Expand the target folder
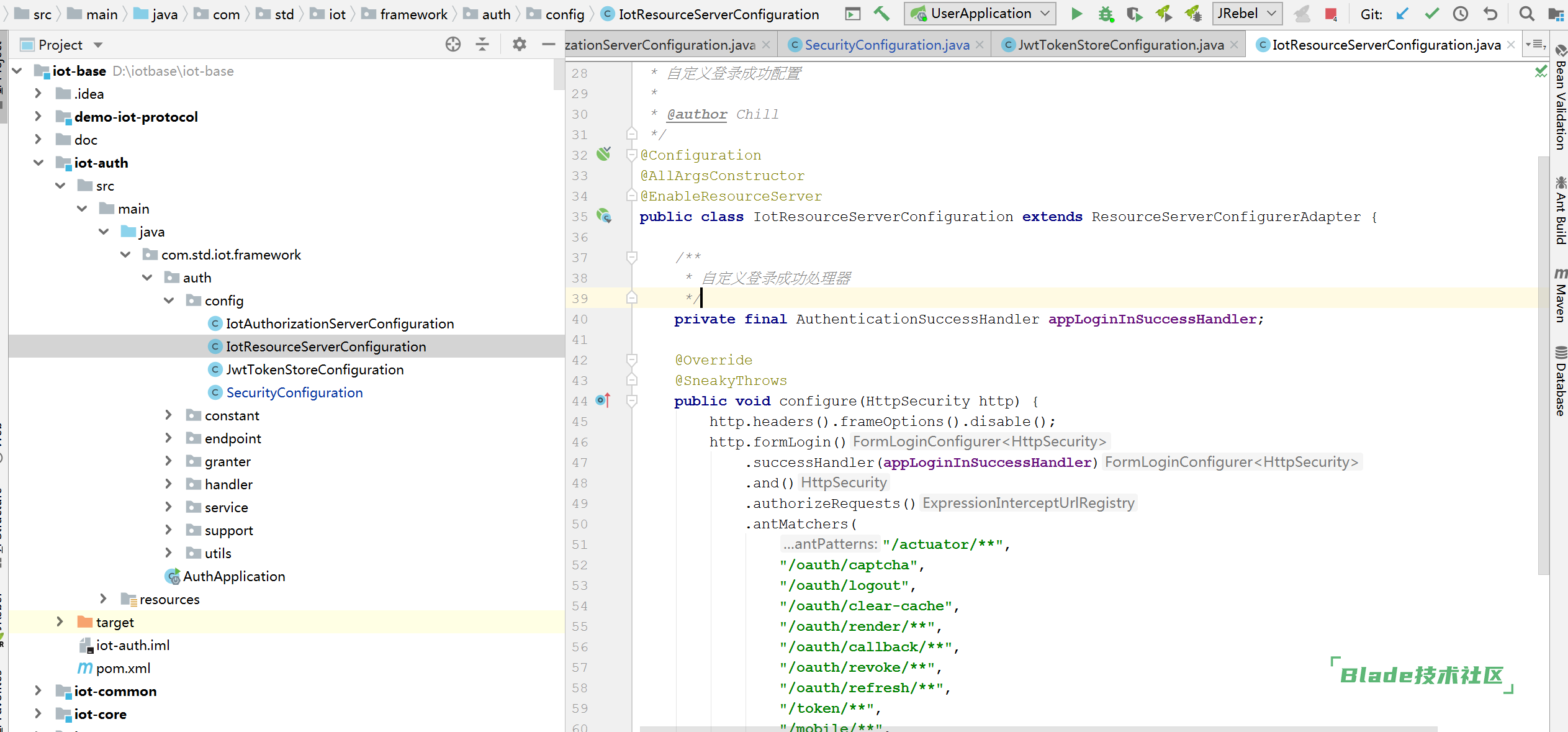The height and width of the screenshot is (732, 1568). tap(60, 621)
